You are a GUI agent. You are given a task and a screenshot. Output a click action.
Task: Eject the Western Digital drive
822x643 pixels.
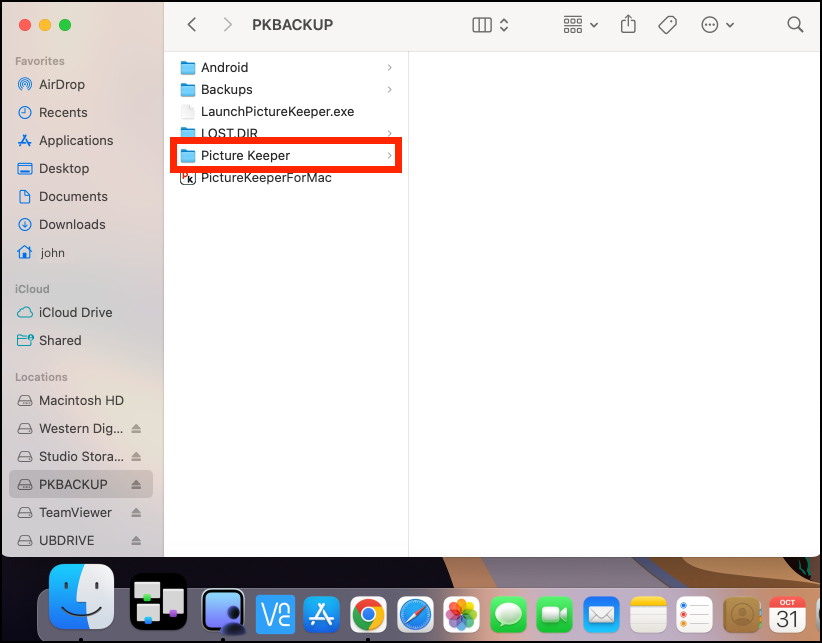point(136,428)
